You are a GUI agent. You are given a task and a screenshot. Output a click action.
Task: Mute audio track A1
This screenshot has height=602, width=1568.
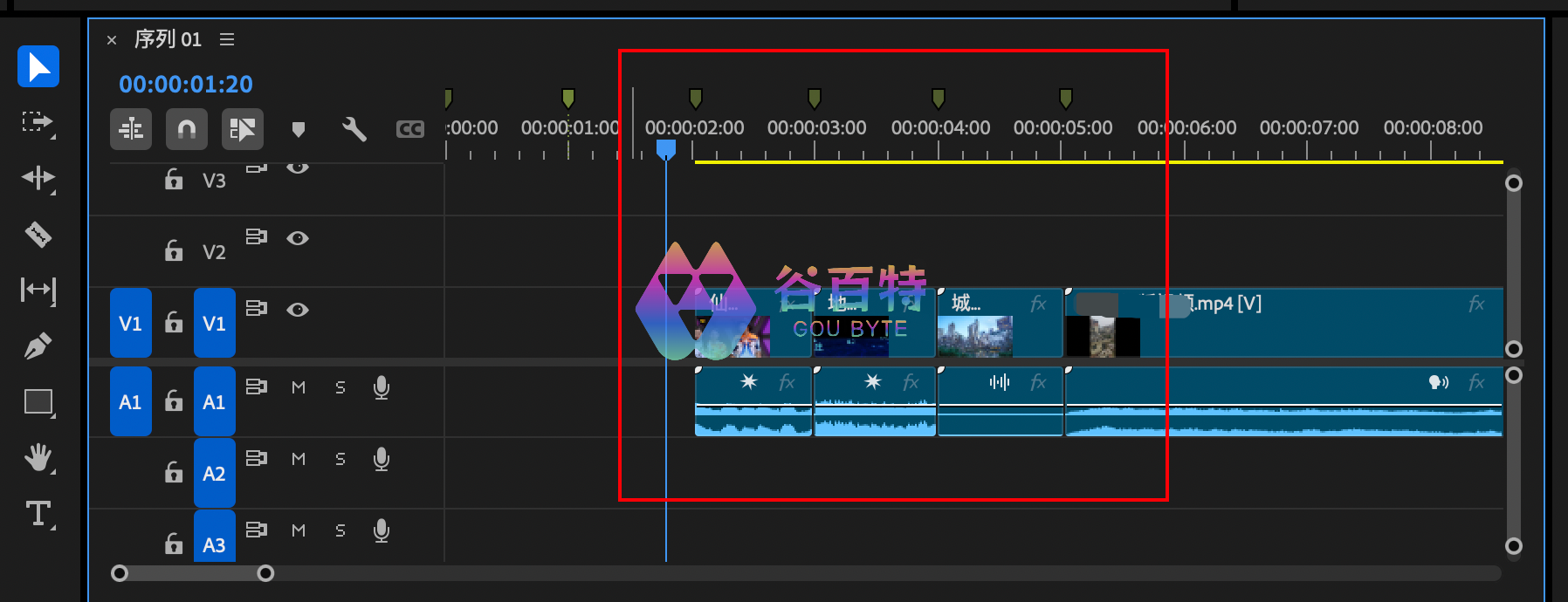coord(299,387)
